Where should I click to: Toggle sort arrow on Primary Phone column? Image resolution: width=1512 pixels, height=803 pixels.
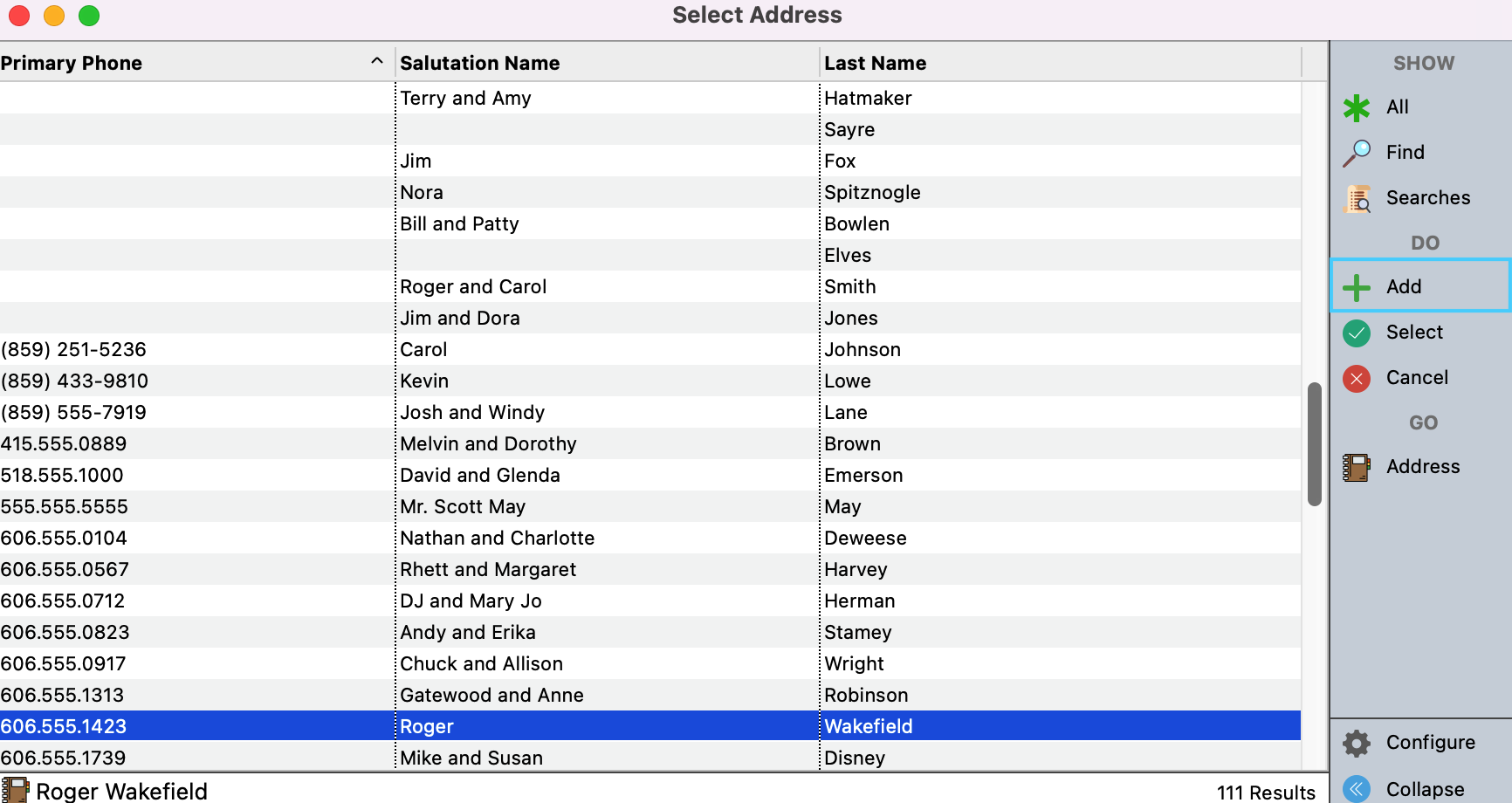[x=376, y=62]
